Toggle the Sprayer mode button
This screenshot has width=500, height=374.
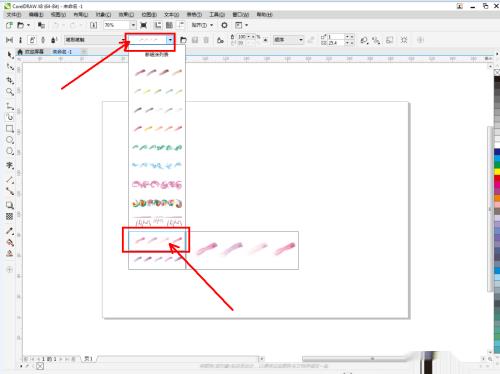click(32, 40)
